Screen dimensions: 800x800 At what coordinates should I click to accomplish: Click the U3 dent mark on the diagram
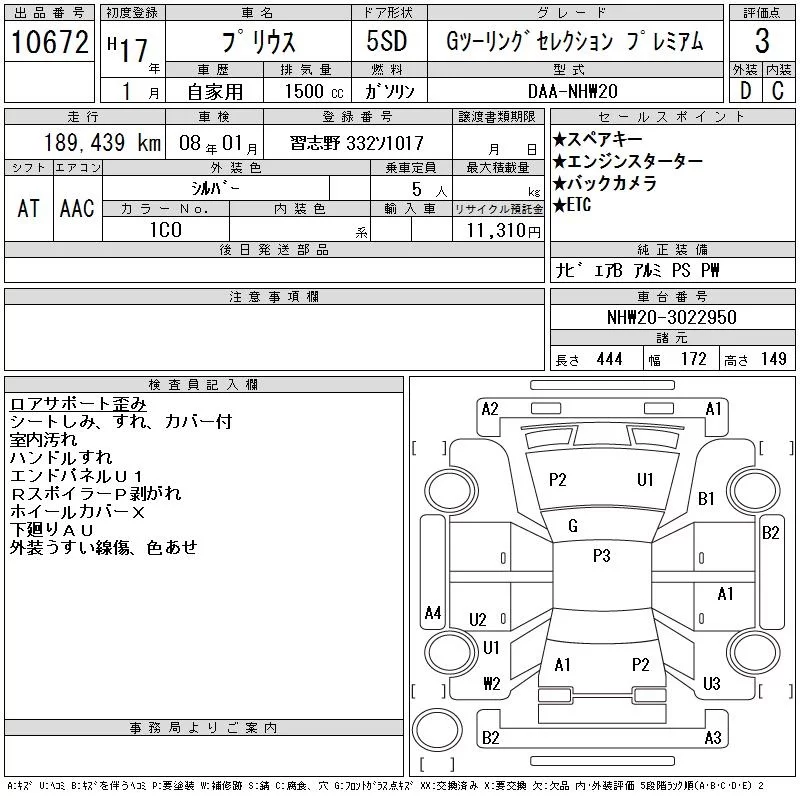(712, 684)
